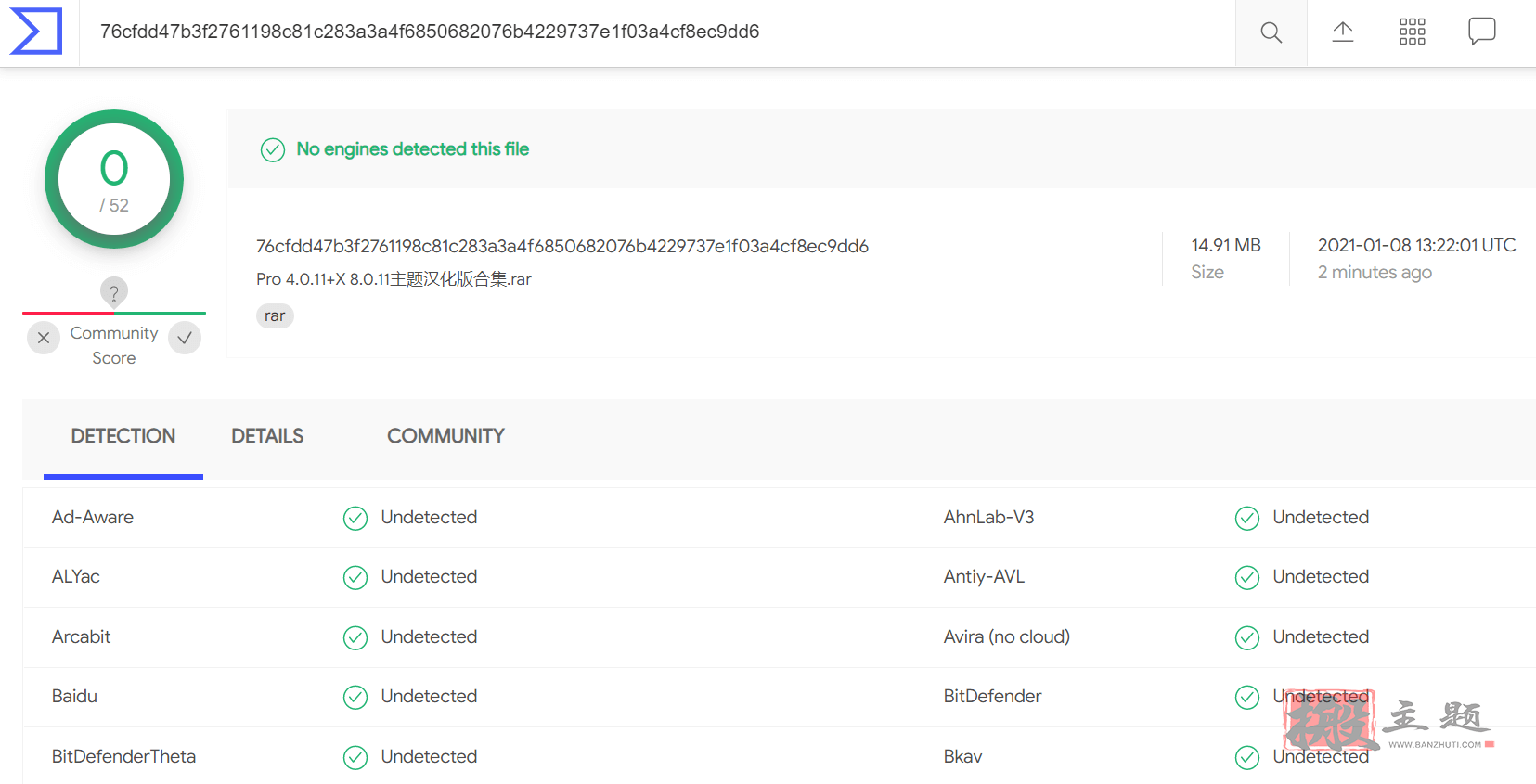Click the 0 / 52 detection score circle
This screenshot has width=1536, height=784.
pos(114,179)
